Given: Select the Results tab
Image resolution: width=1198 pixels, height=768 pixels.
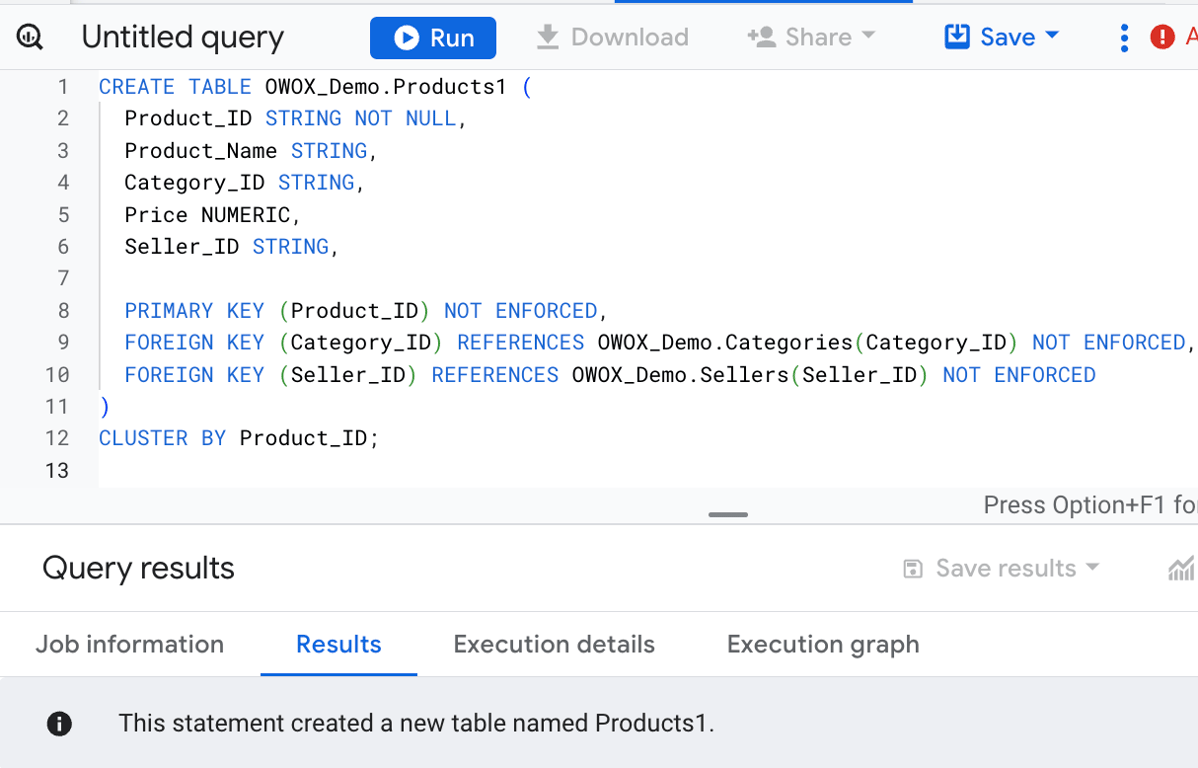Looking at the screenshot, I should [338, 644].
